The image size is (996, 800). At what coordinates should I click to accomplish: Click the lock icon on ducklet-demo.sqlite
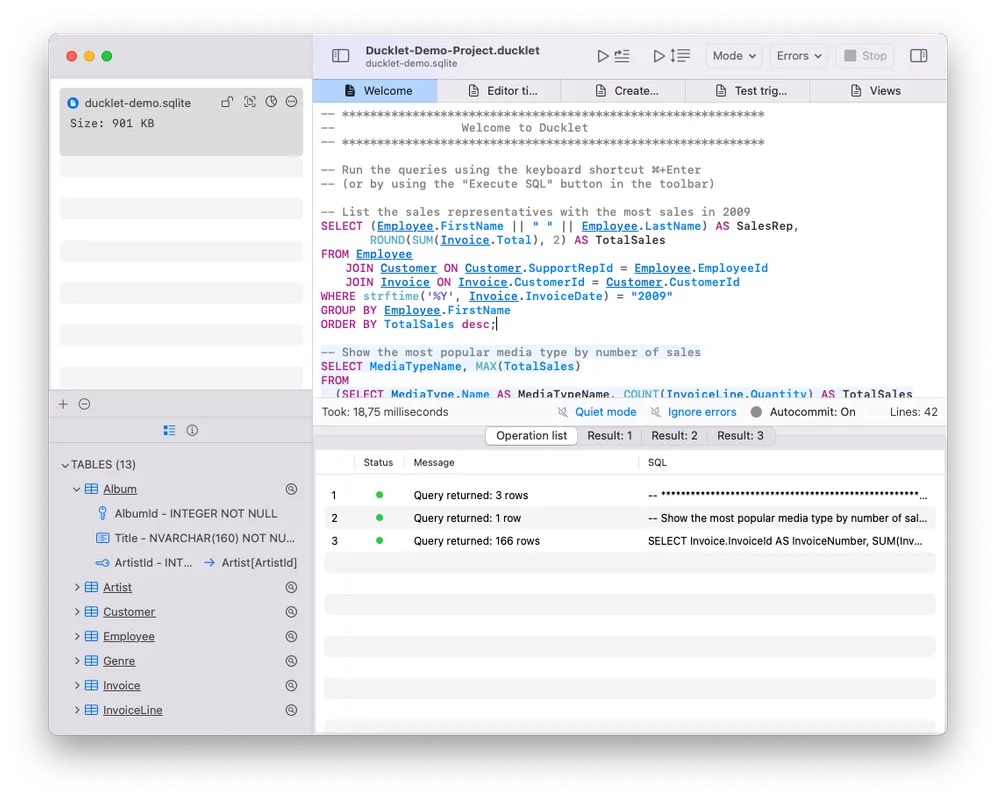[228, 102]
